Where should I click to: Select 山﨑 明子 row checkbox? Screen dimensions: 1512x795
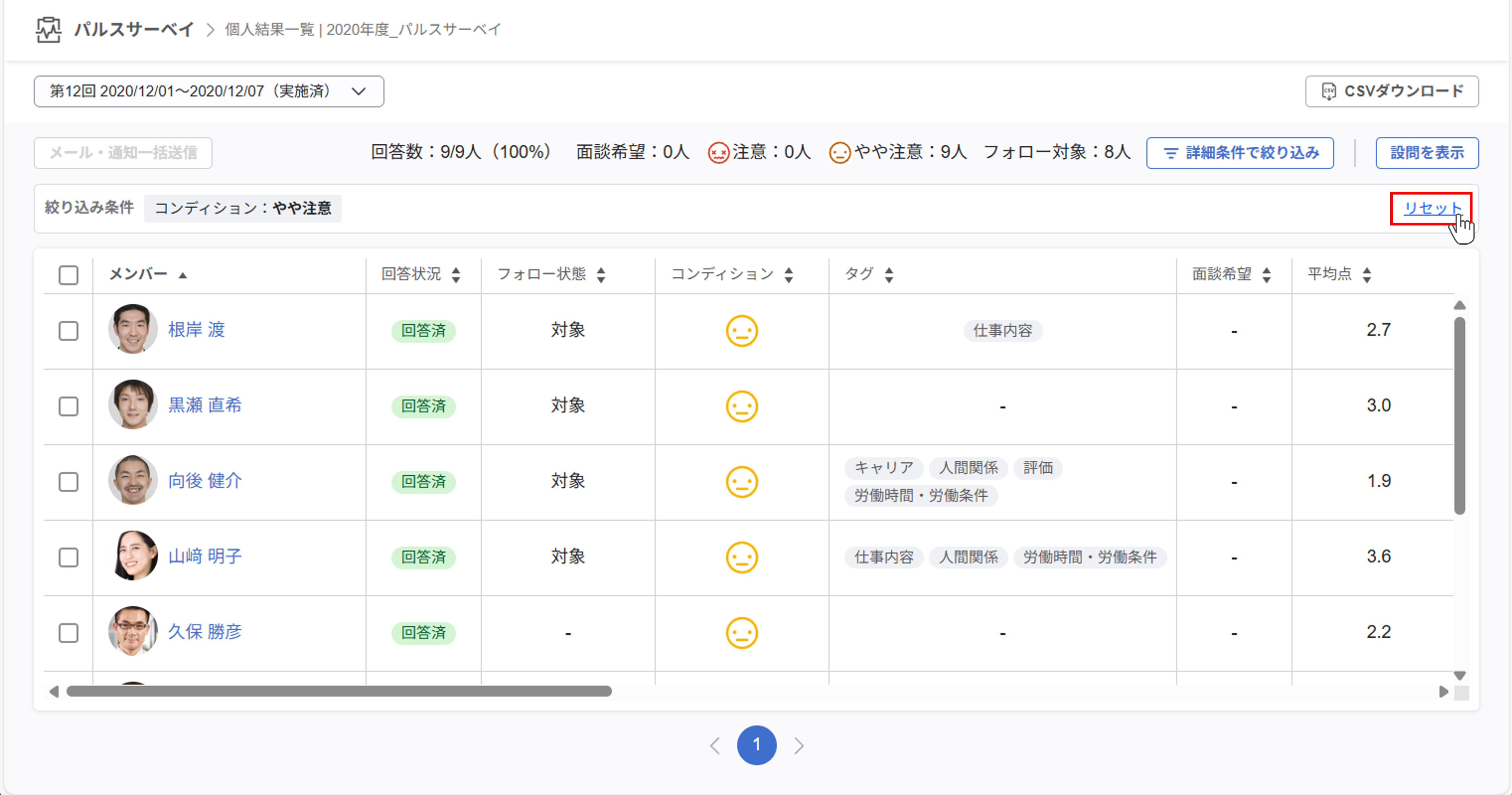point(69,557)
